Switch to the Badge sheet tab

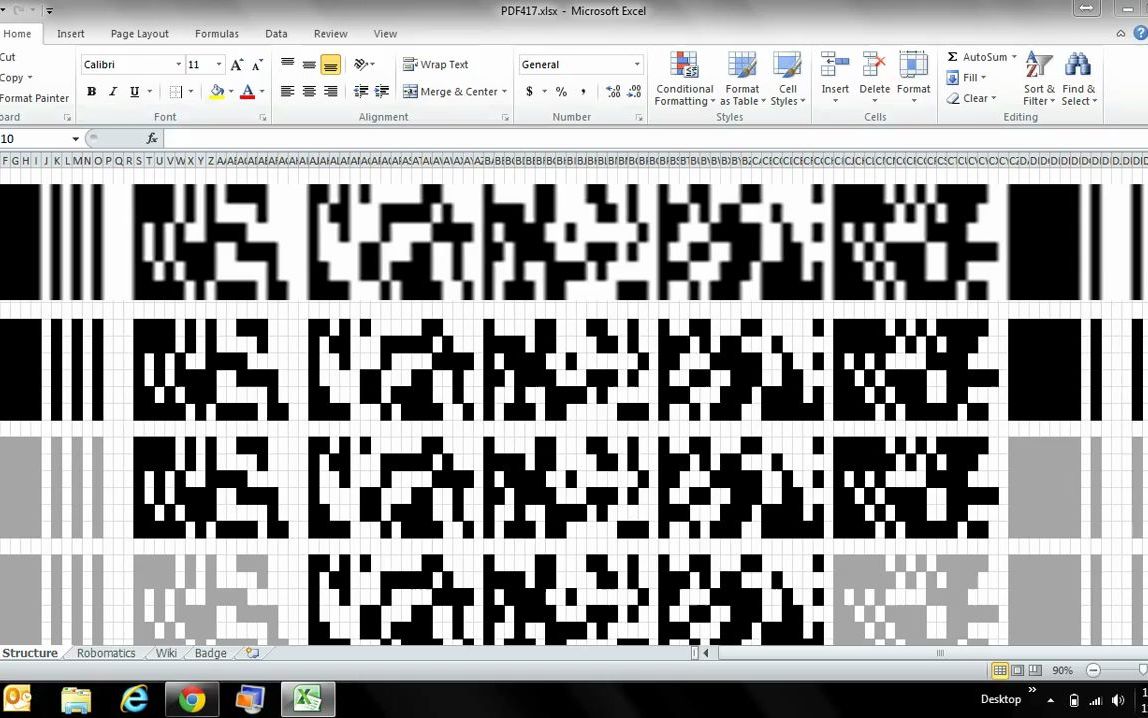(x=210, y=653)
